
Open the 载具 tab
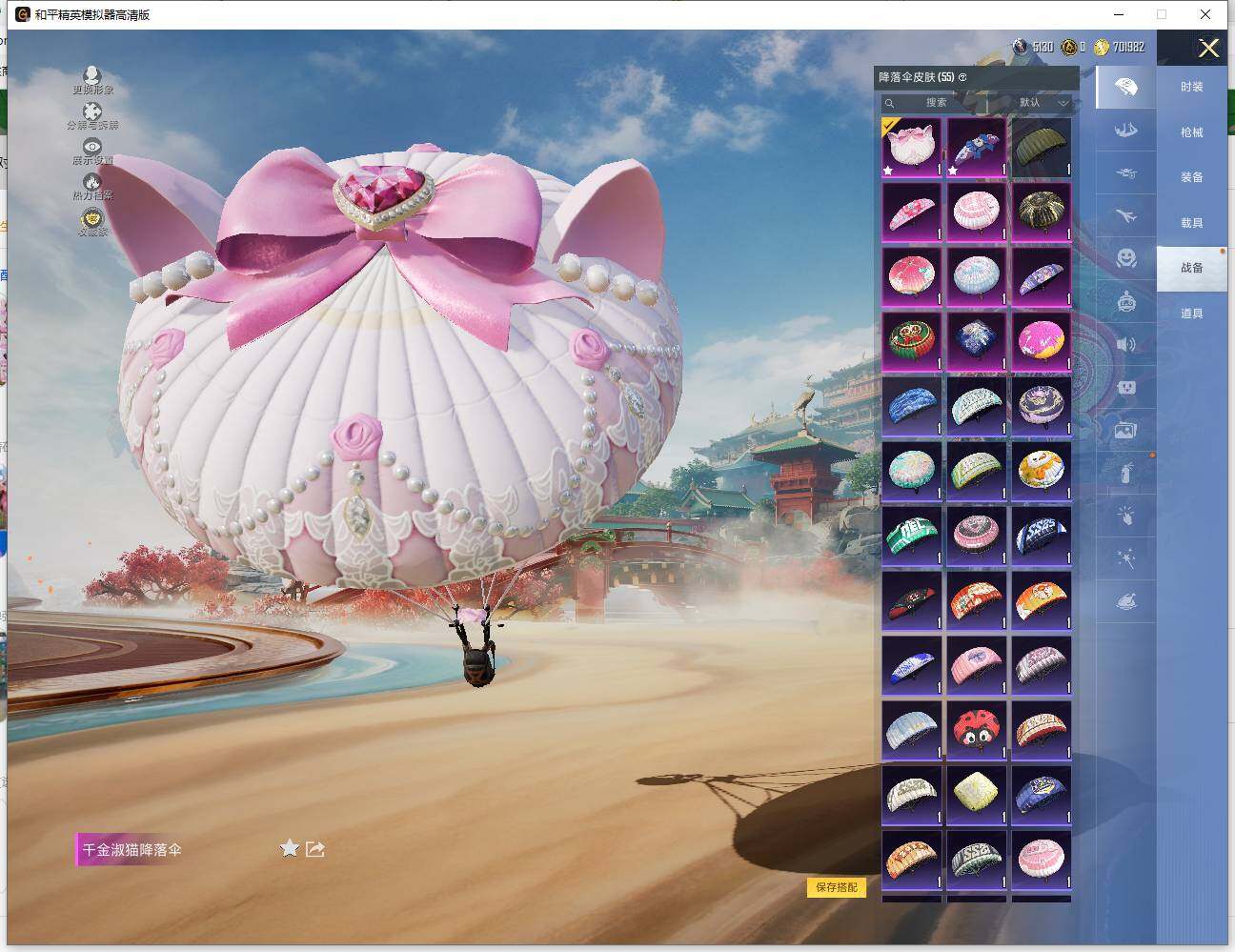[x=1191, y=223]
